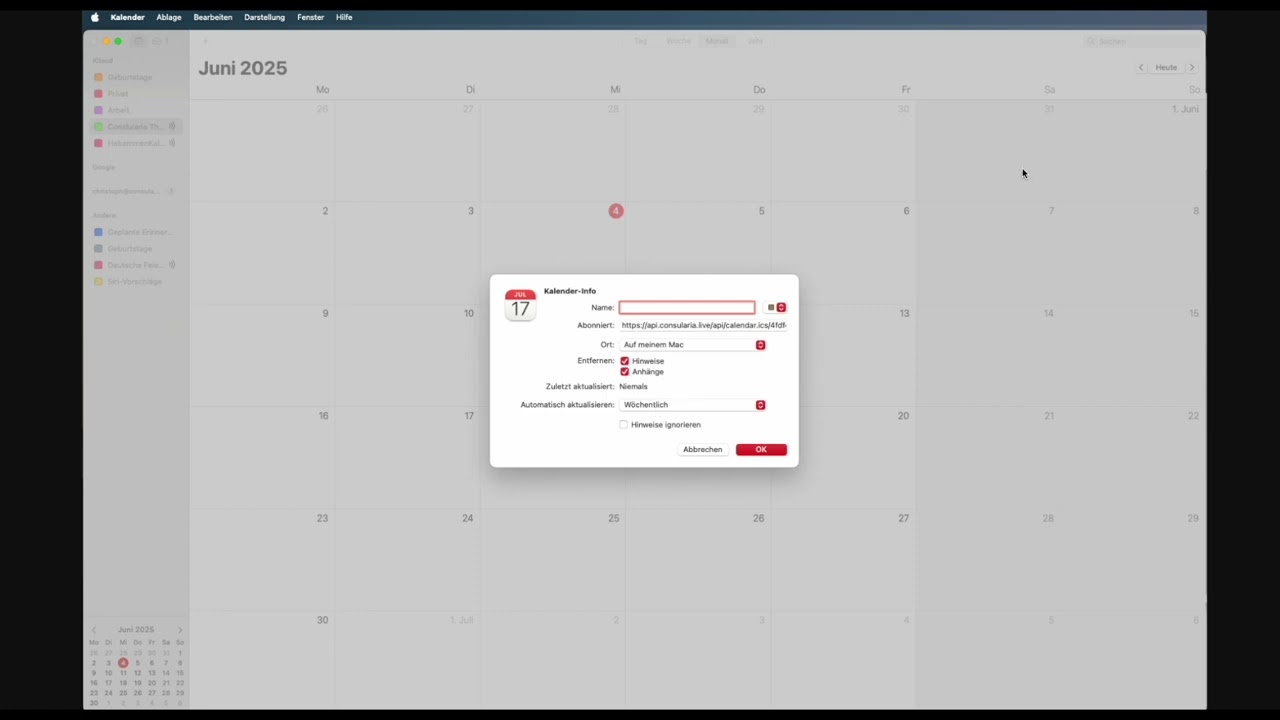The width and height of the screenshot is (1280, 720).
Task: Toggle the 'Deutsche Feie...' calendar checkbox
Action: (x=98, y=265)
